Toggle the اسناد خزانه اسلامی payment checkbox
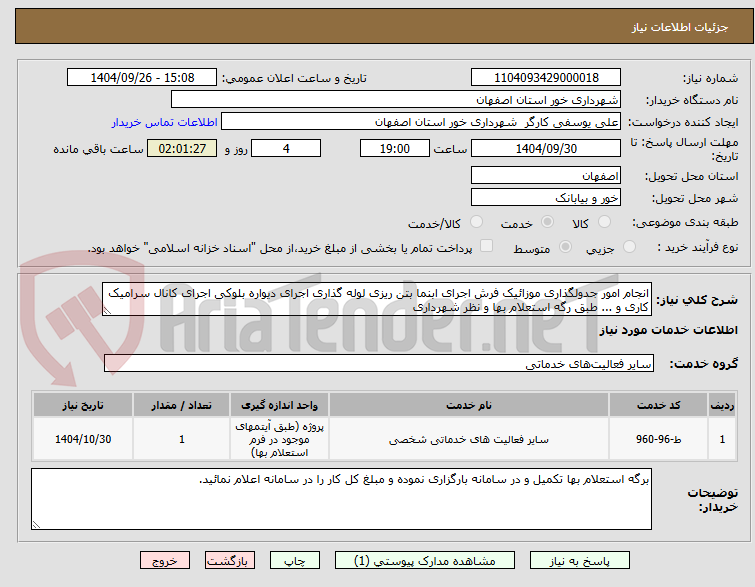The height and width of the screenshot is (587, 755). (x=487, y=246)
